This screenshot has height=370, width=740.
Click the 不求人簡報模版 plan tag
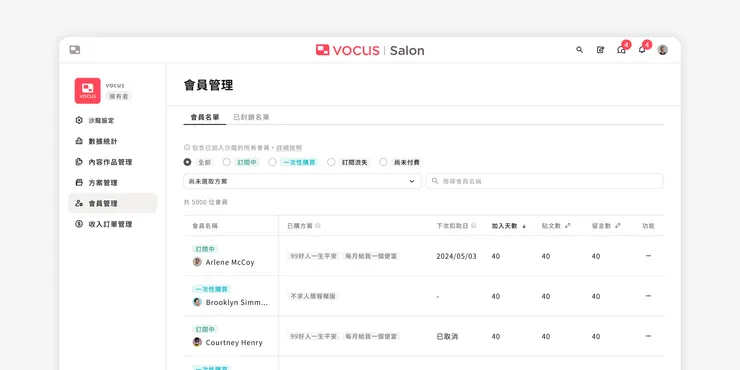[313, 296]
